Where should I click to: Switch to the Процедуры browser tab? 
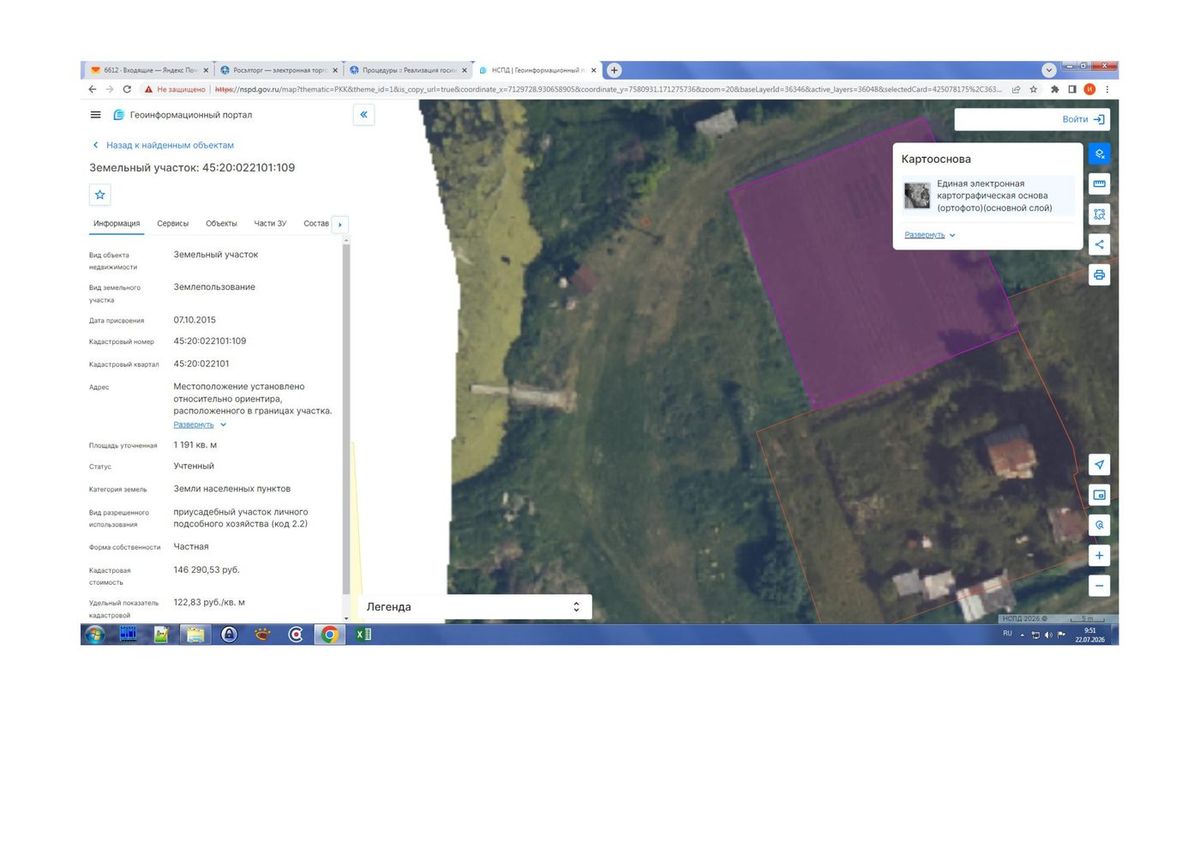[407, 70]
